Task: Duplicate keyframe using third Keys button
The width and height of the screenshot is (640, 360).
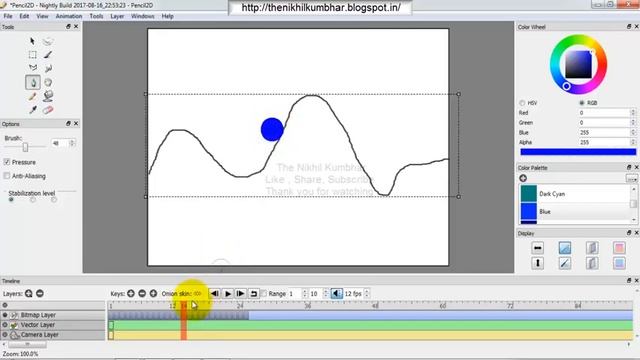Action: [153, 293]
